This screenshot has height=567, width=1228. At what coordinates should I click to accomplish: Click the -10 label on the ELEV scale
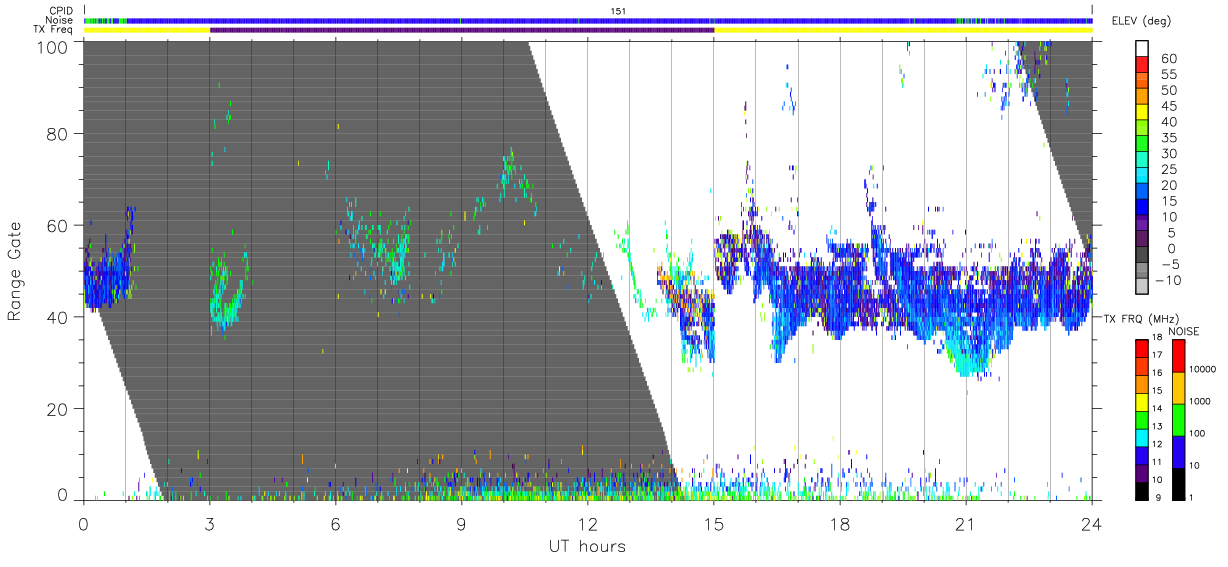pos(1169,281)
